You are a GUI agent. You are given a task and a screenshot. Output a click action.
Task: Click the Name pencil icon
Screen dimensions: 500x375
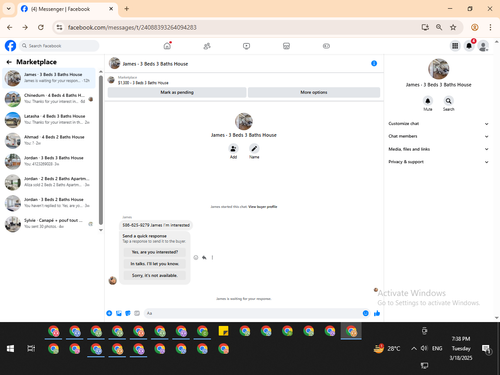point(254,149)
